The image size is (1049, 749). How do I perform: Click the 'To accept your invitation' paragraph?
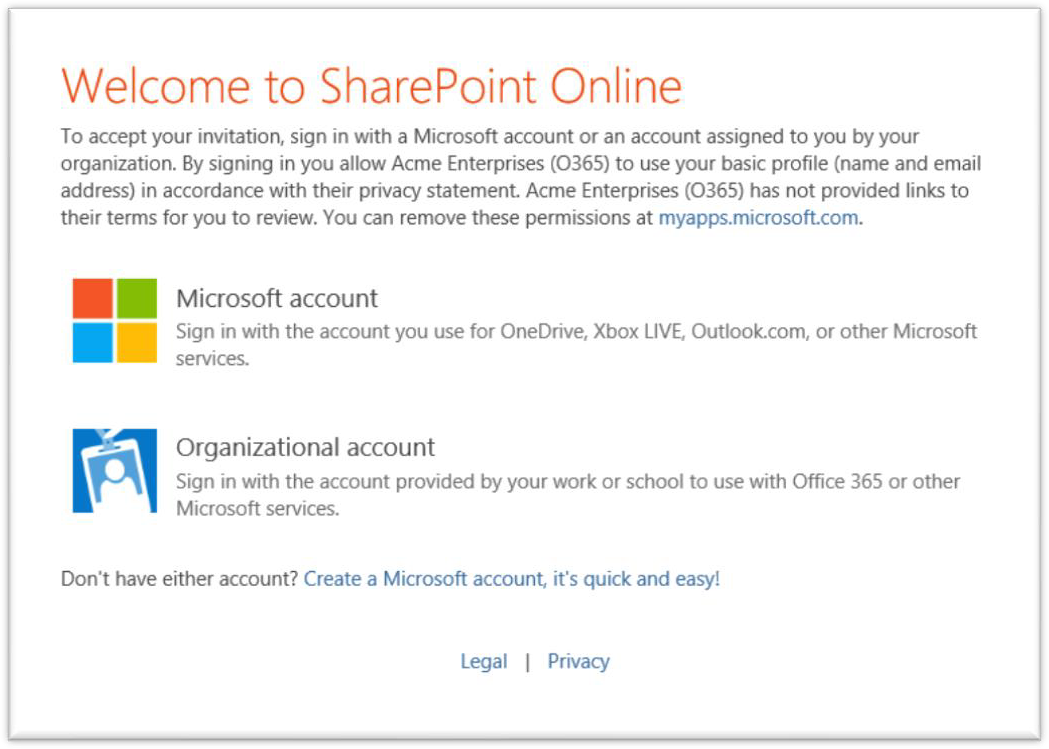point(521,177)
